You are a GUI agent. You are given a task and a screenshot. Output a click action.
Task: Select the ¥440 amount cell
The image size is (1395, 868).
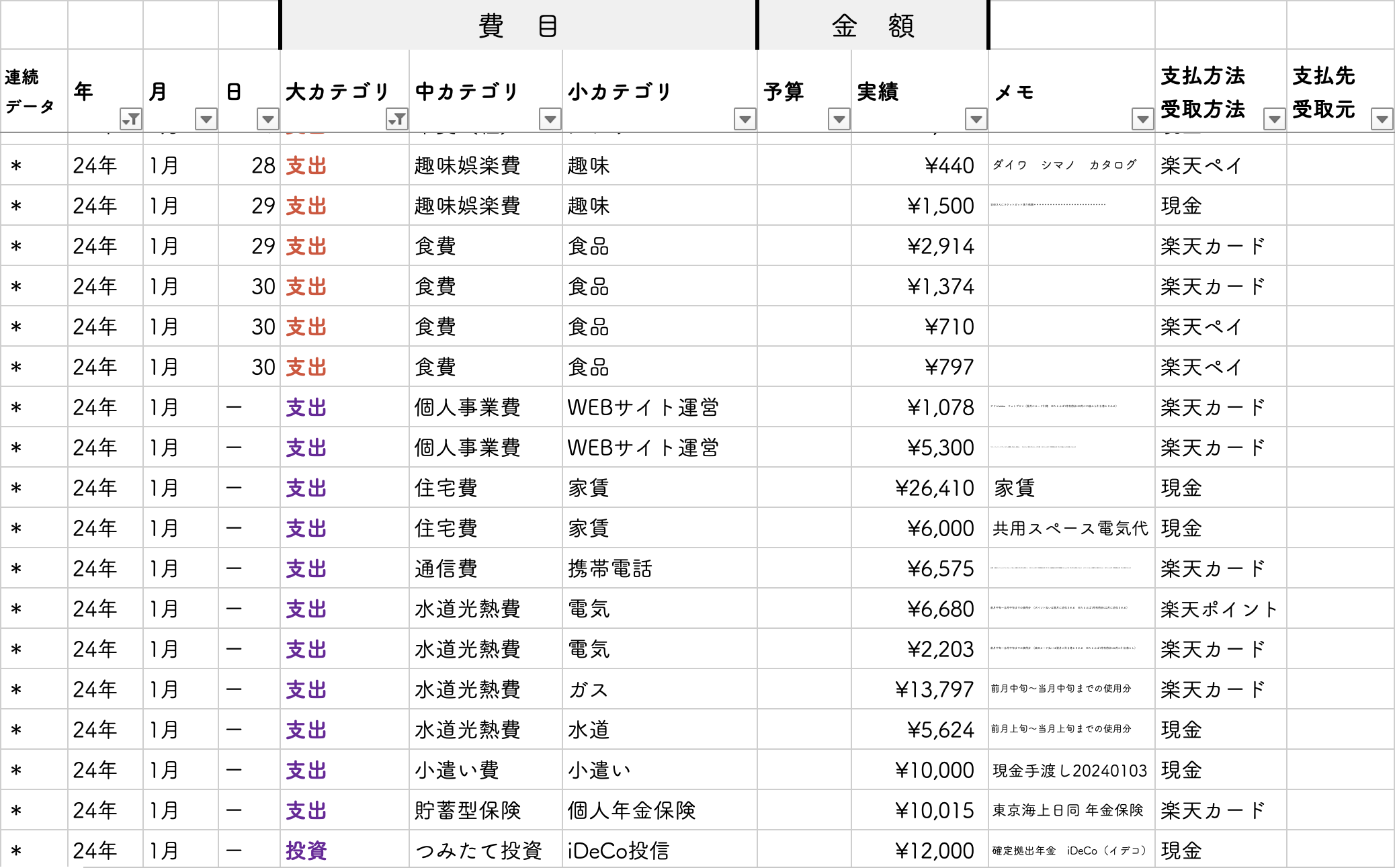(920, 165)
